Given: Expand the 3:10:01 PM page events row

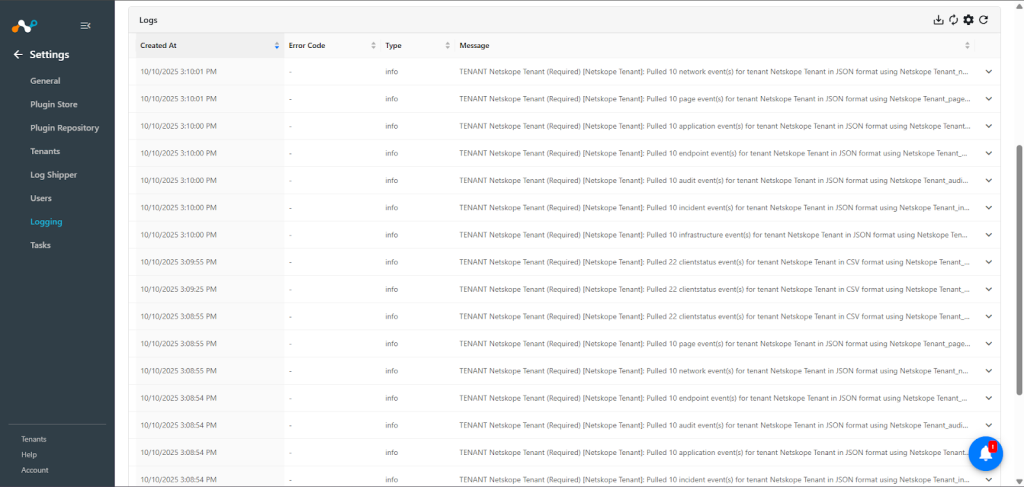Looking at the screenshot, I should click(x=989, y=99).
